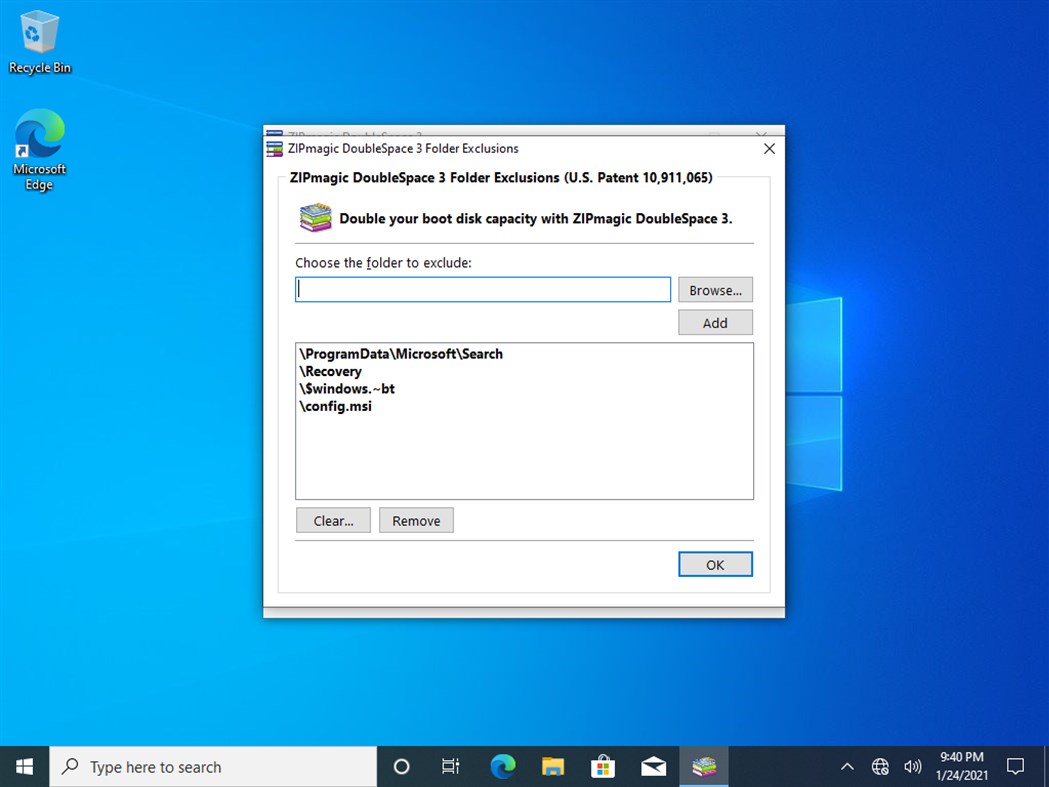The height and width of the screenshot is (787, 1049).
Task: Click Clear to empty the exclusion list
Action: point(332,520)
